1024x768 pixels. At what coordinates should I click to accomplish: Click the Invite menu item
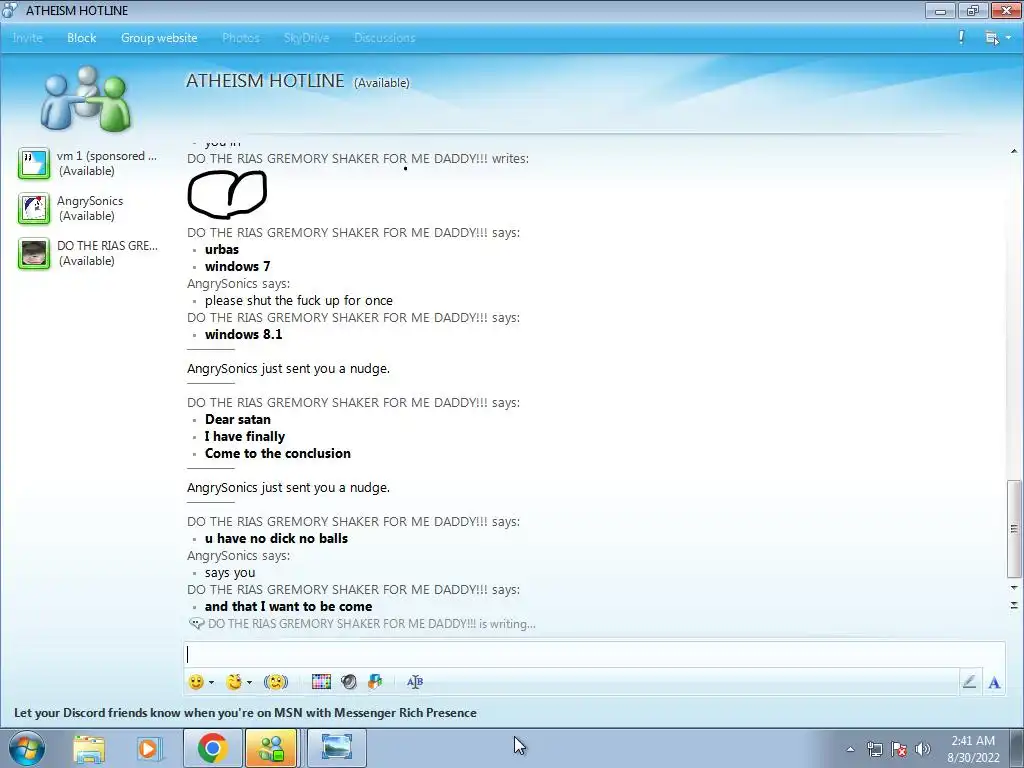click(x=27, y=38)
